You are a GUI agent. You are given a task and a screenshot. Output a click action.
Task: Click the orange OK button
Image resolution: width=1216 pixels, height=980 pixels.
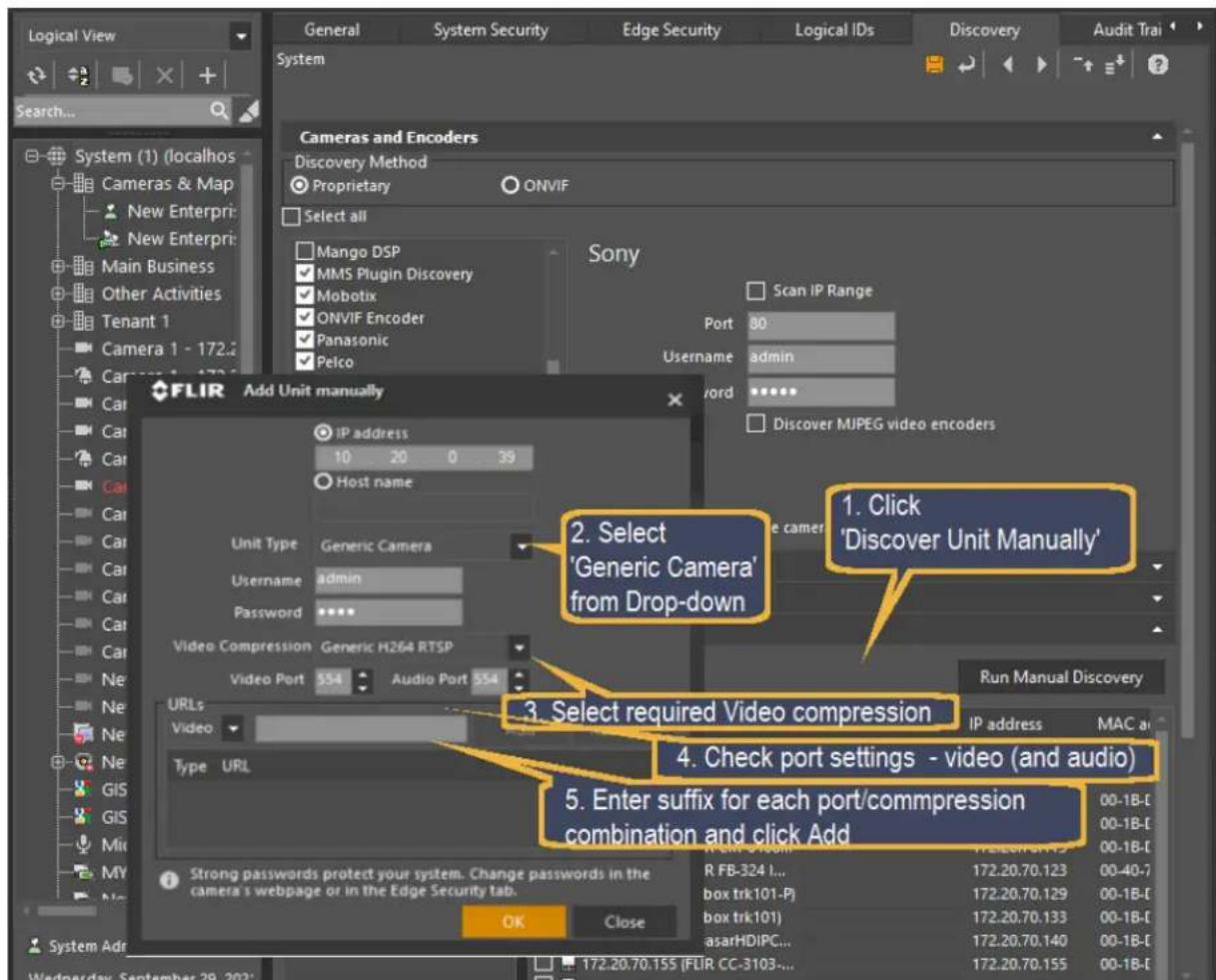tap(514, 922)
